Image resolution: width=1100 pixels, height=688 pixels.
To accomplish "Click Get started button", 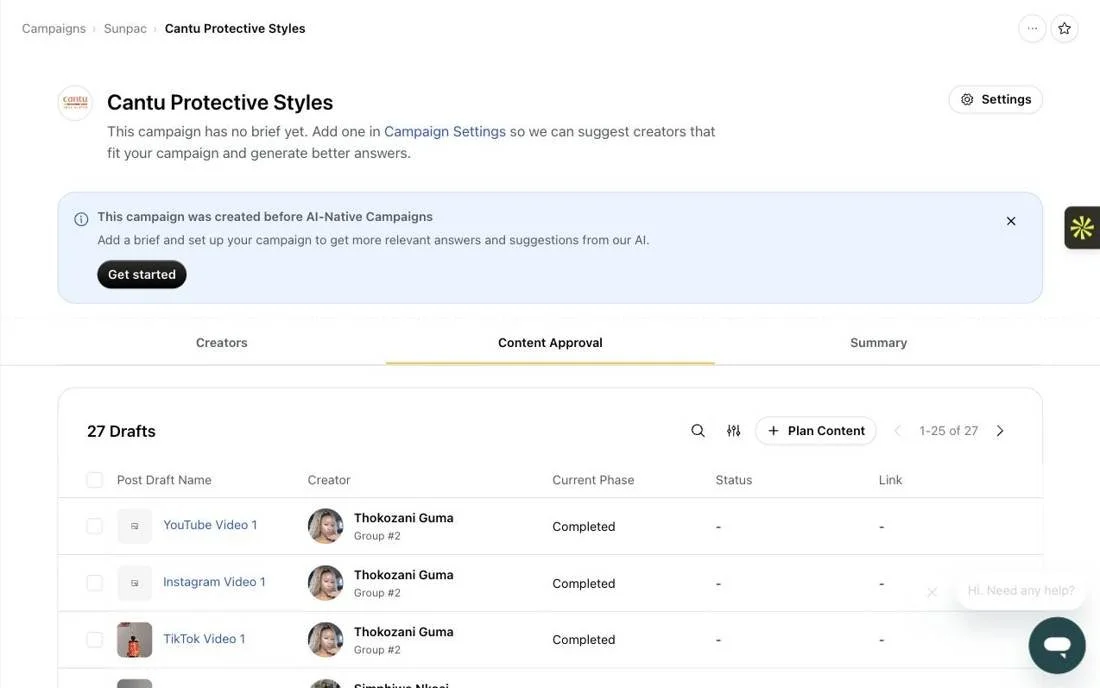I will click(142, 274).
